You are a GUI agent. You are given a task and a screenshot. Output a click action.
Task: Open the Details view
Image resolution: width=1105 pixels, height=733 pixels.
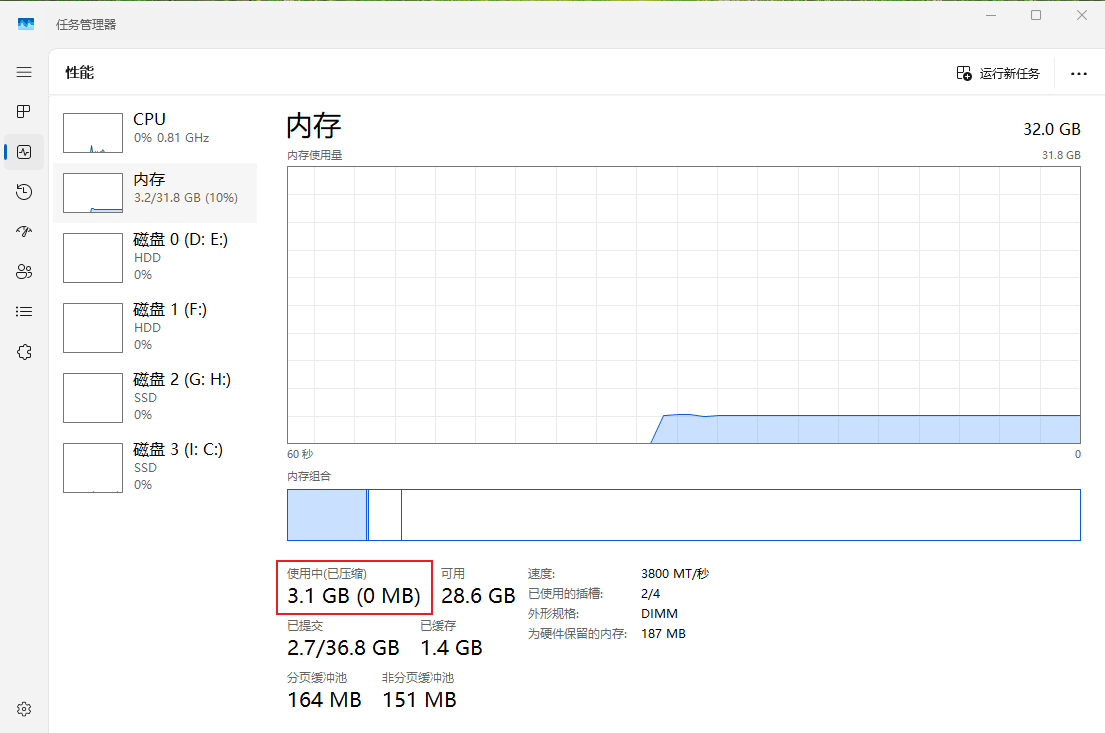pyautogui.click(x=24, y=311)
